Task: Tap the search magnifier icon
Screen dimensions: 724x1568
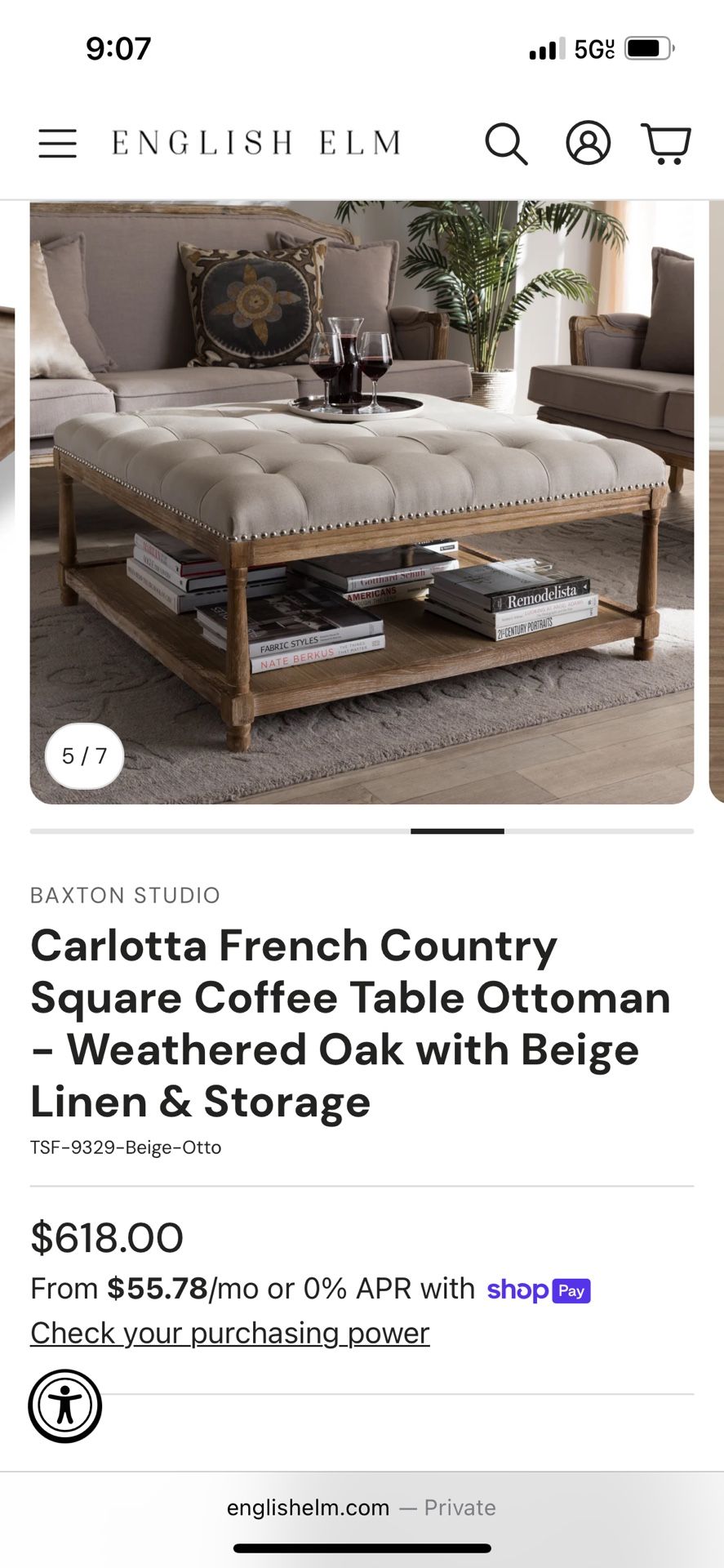Action: click(506, 144)
